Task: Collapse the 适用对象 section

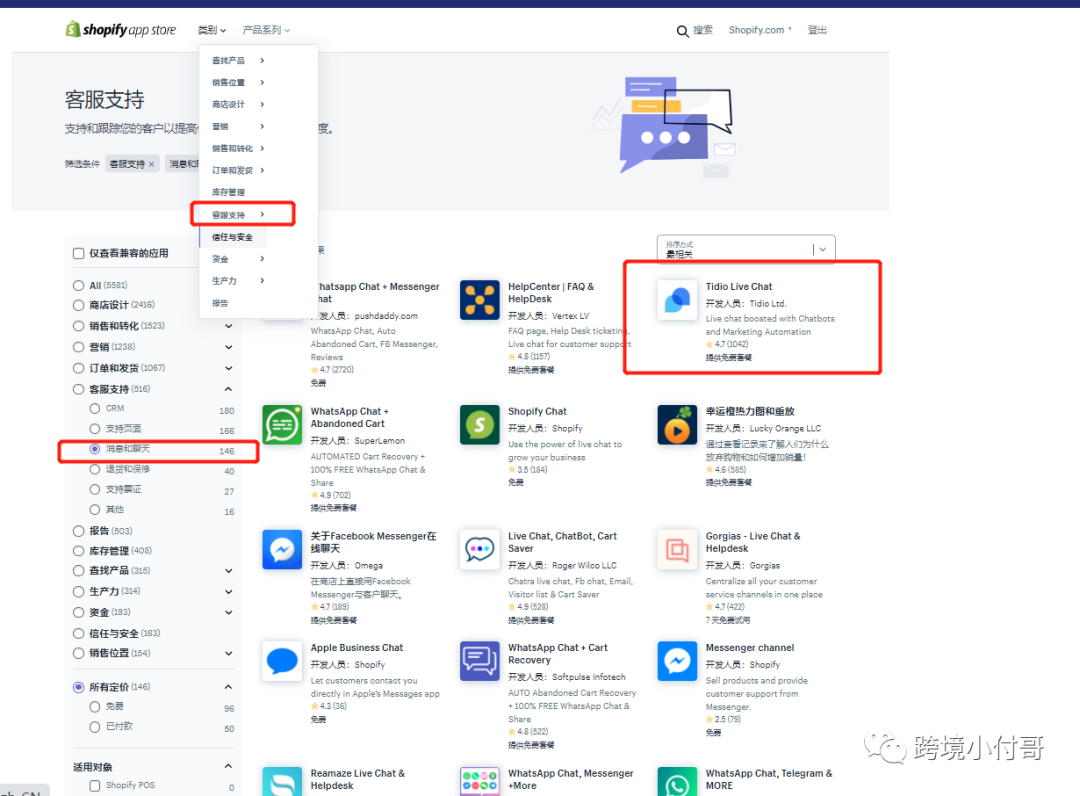Action: pyautogui.click(x=229, y=766)
